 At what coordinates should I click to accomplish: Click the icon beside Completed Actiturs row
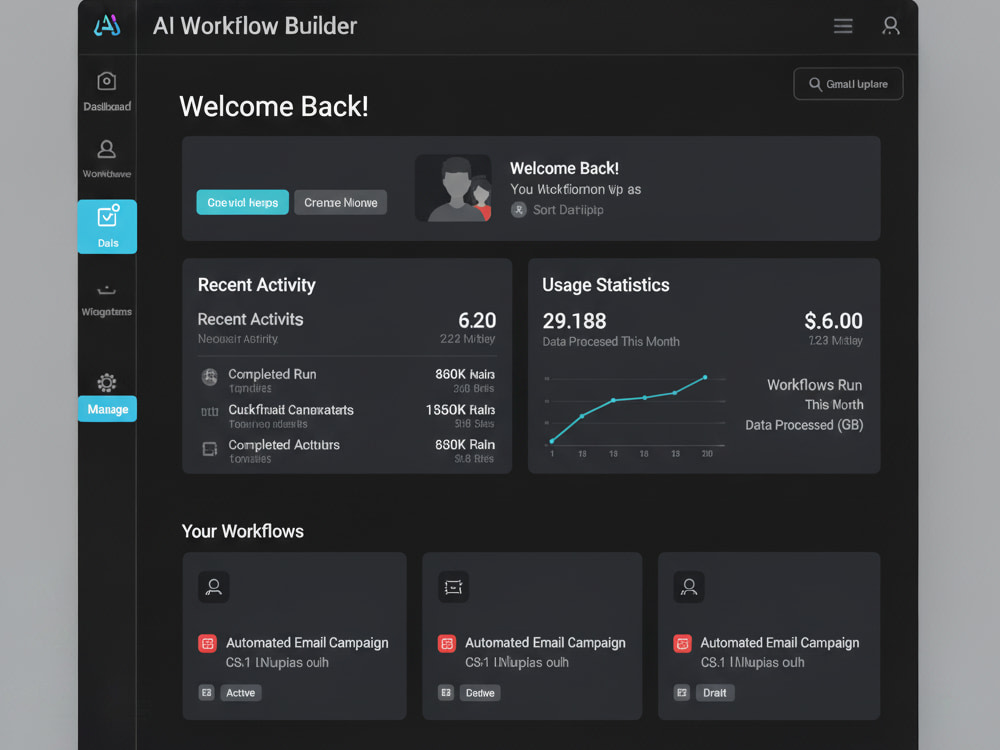(209, 449)
